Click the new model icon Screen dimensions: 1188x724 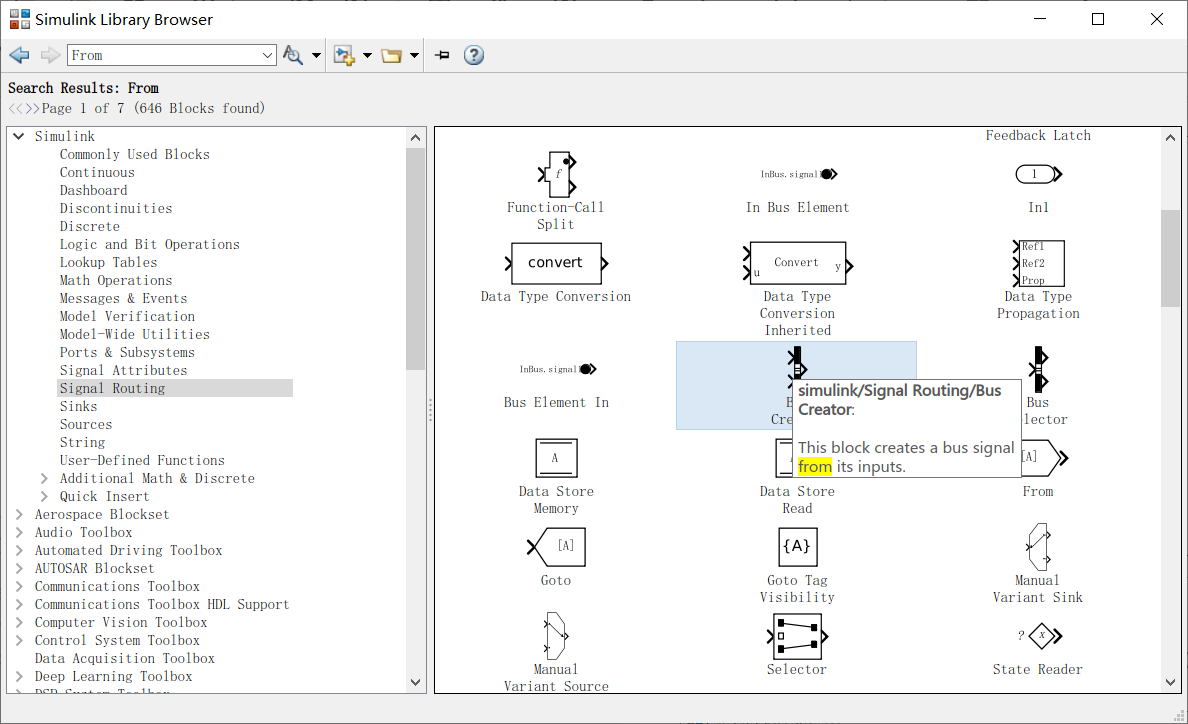point(344,55)
